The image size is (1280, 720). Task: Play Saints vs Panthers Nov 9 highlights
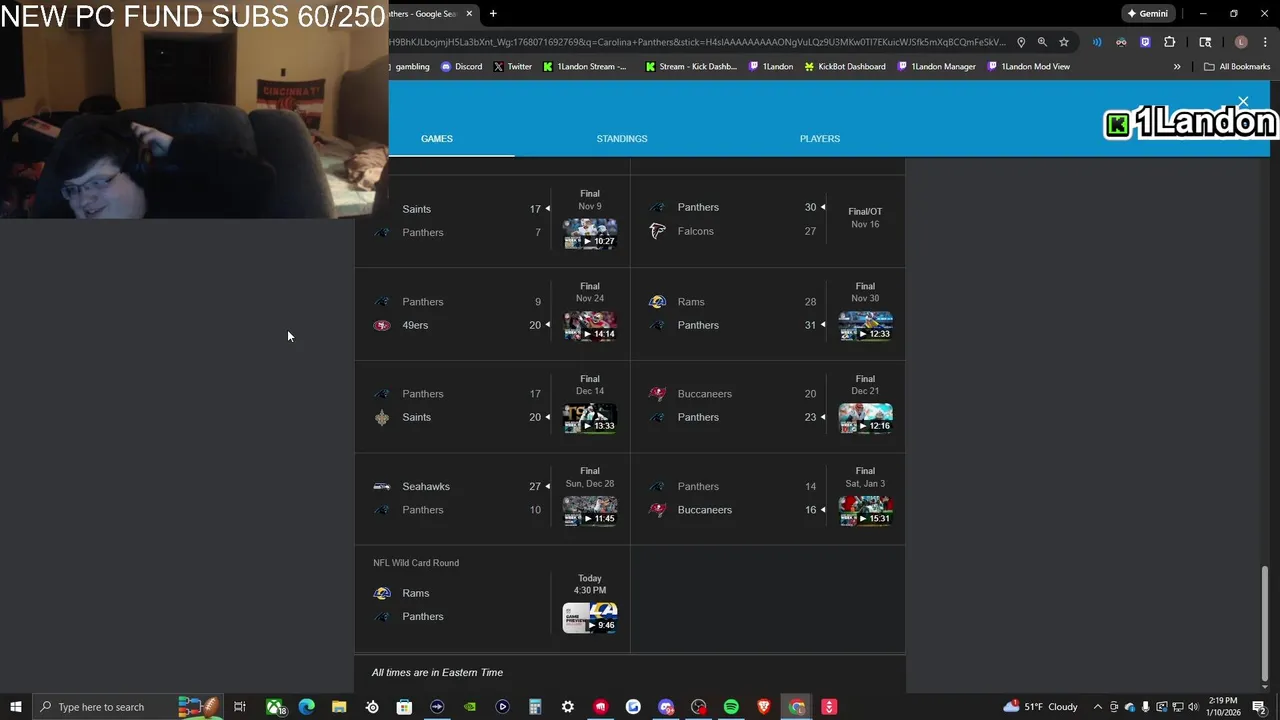[590, 233]
